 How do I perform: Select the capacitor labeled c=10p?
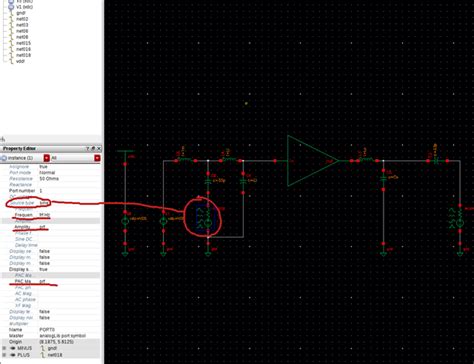(x=208, y=181)
